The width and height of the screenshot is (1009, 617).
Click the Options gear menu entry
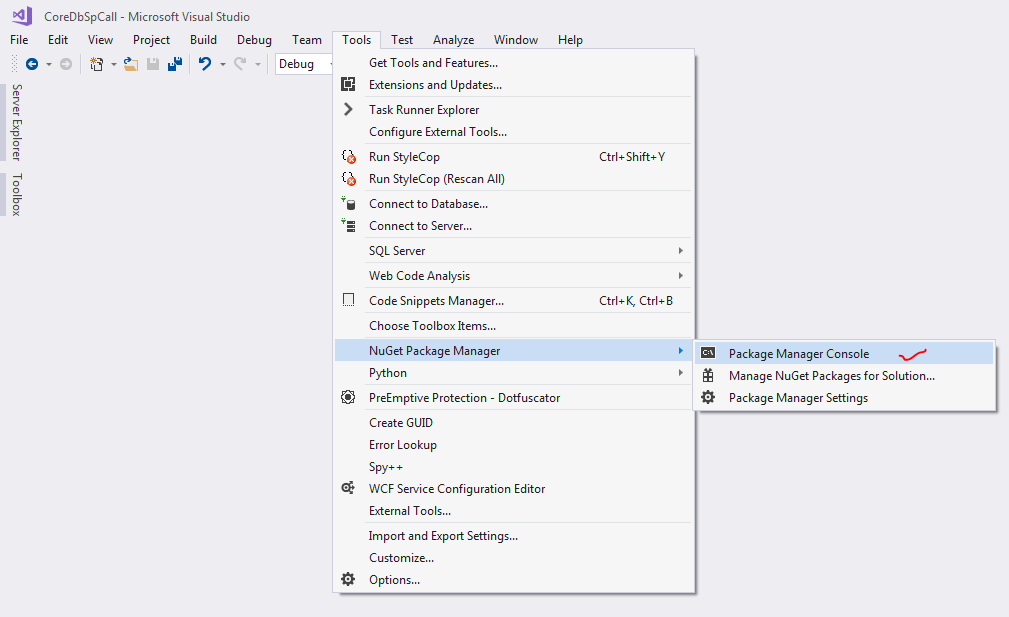[x=394, y=580]
